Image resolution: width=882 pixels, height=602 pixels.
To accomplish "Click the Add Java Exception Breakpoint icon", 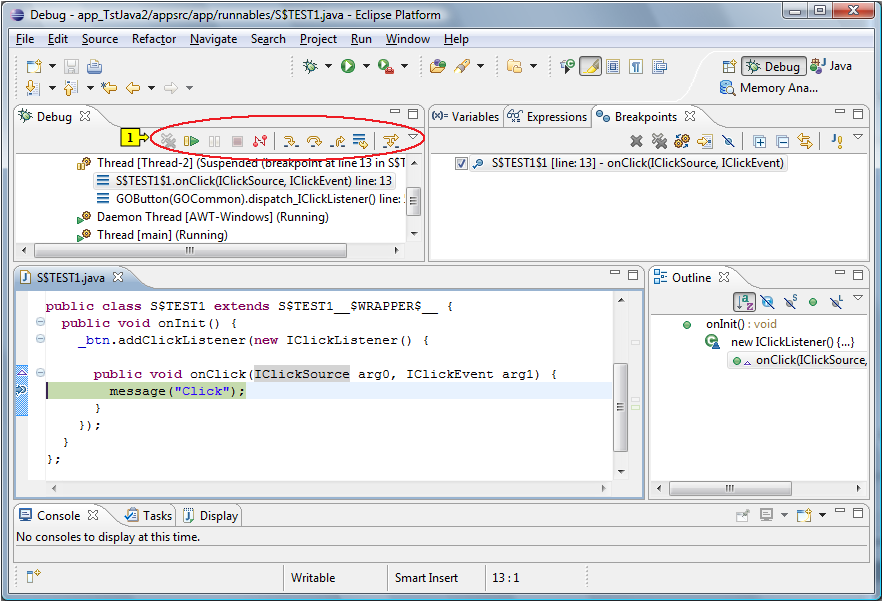I will [x=837, y=141].
